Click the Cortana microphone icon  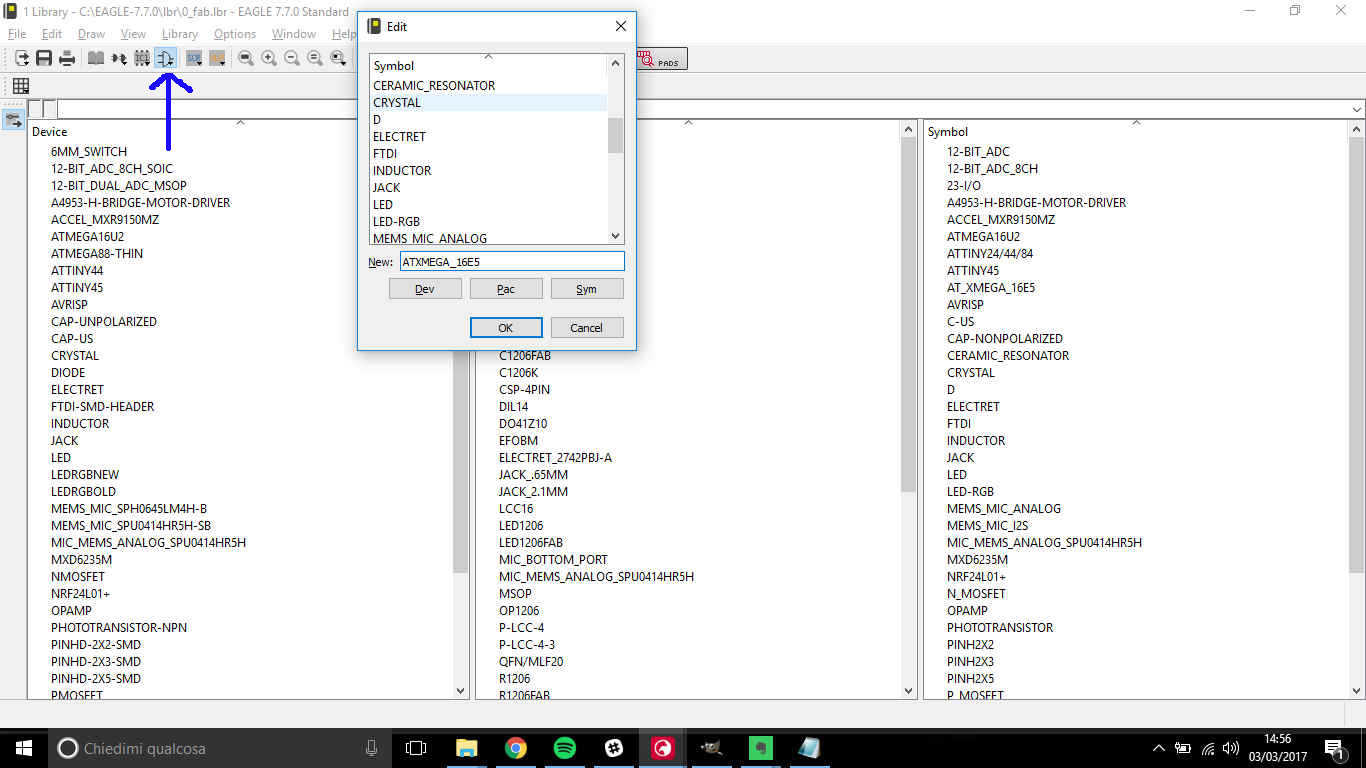[372, 748]
